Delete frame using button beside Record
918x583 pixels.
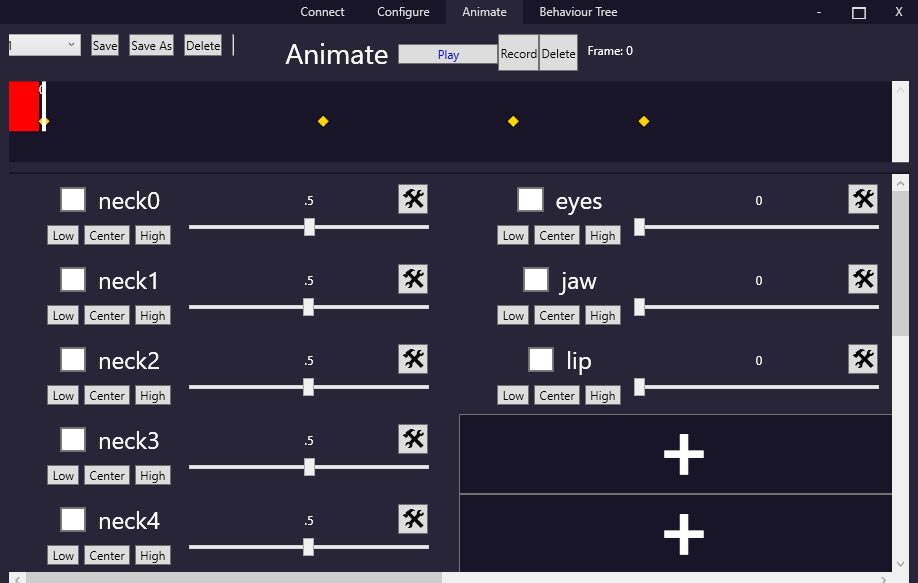point(558,53)
